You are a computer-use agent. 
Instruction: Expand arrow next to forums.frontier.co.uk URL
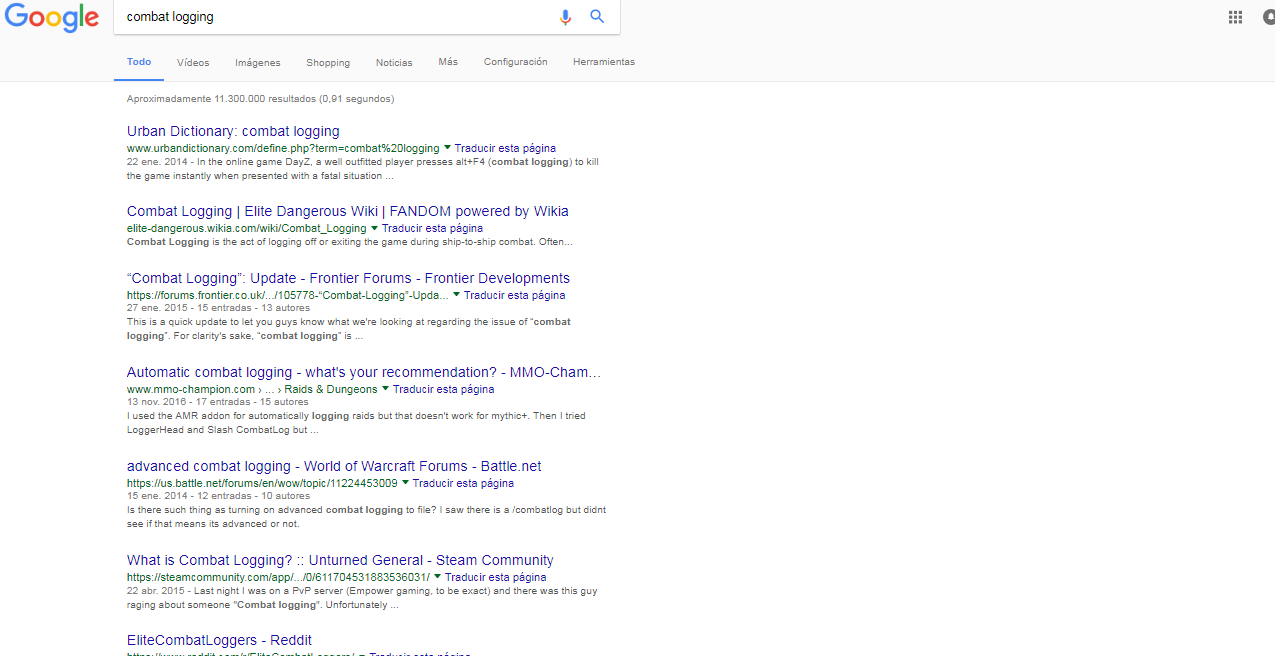point(456,295)
